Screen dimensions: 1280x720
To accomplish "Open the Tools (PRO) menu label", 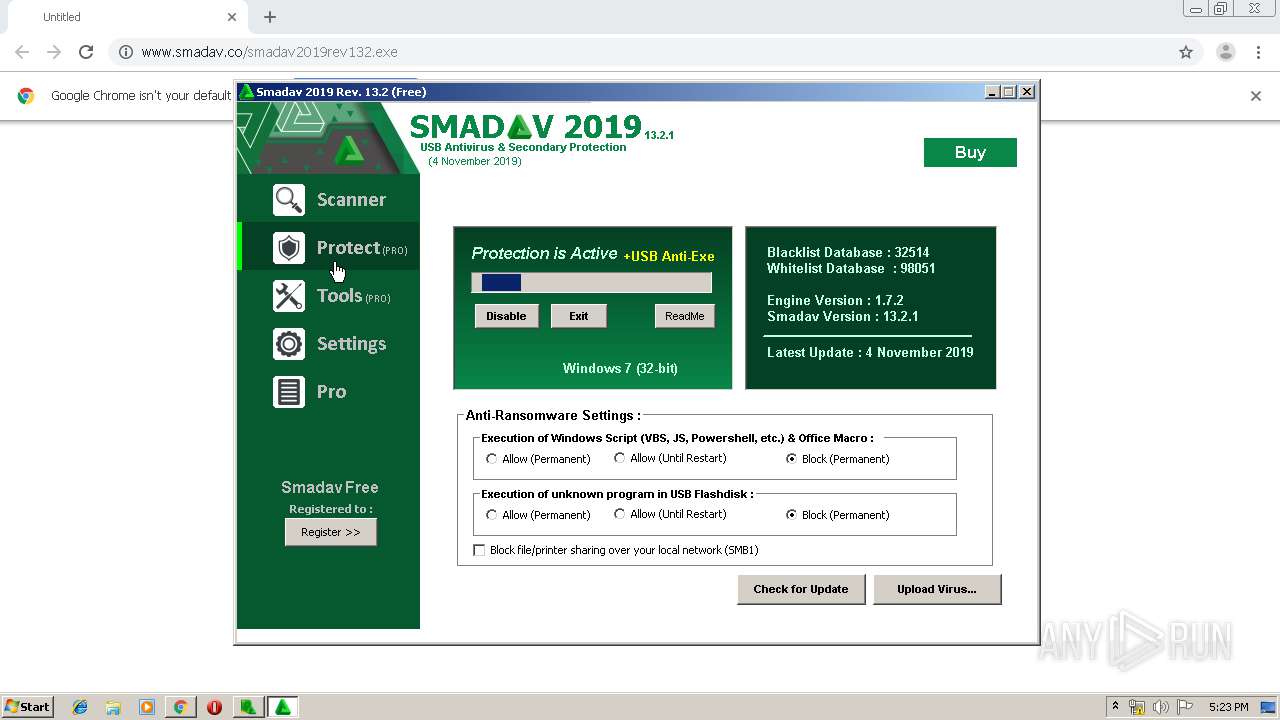I will click(x=353, y=296).
